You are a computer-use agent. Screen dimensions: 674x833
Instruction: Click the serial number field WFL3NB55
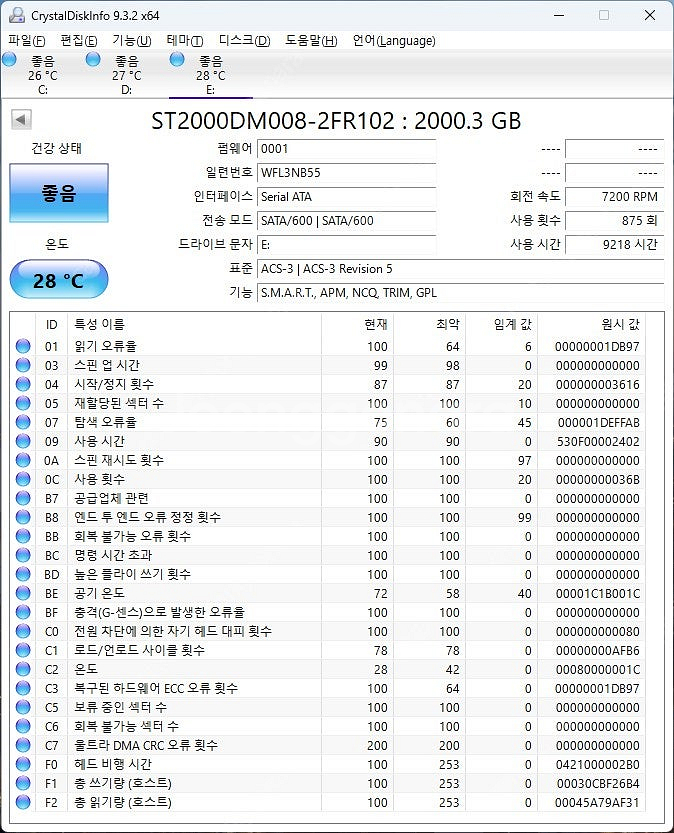pos(346,173)
